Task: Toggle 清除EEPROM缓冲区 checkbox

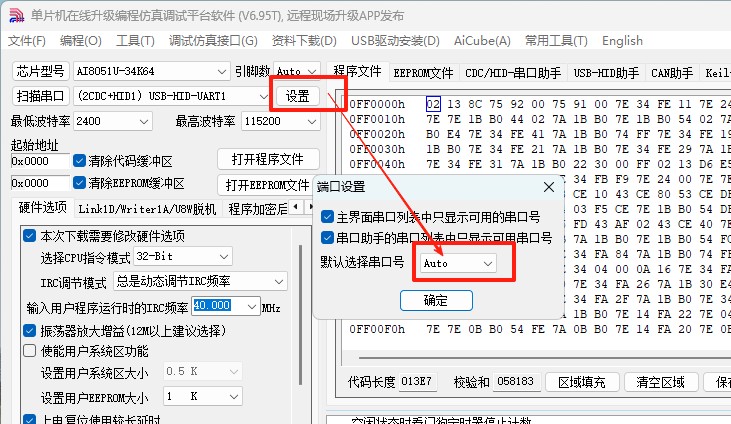Action: [80, 183]
